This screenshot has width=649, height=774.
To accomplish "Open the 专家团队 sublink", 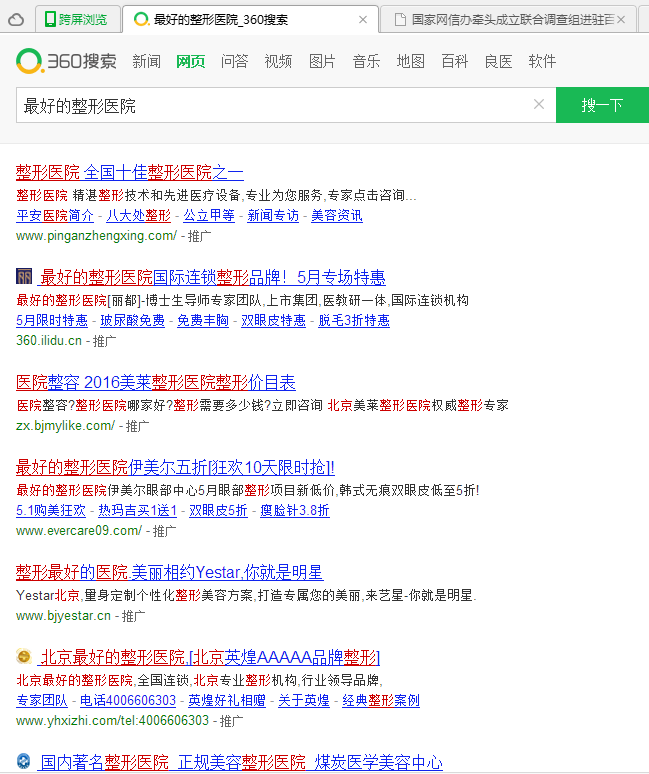I will [42, 701].
